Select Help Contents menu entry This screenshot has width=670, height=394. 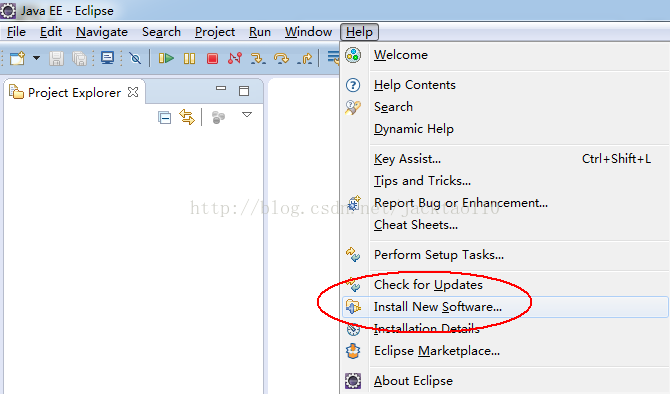tap(505, 85)
